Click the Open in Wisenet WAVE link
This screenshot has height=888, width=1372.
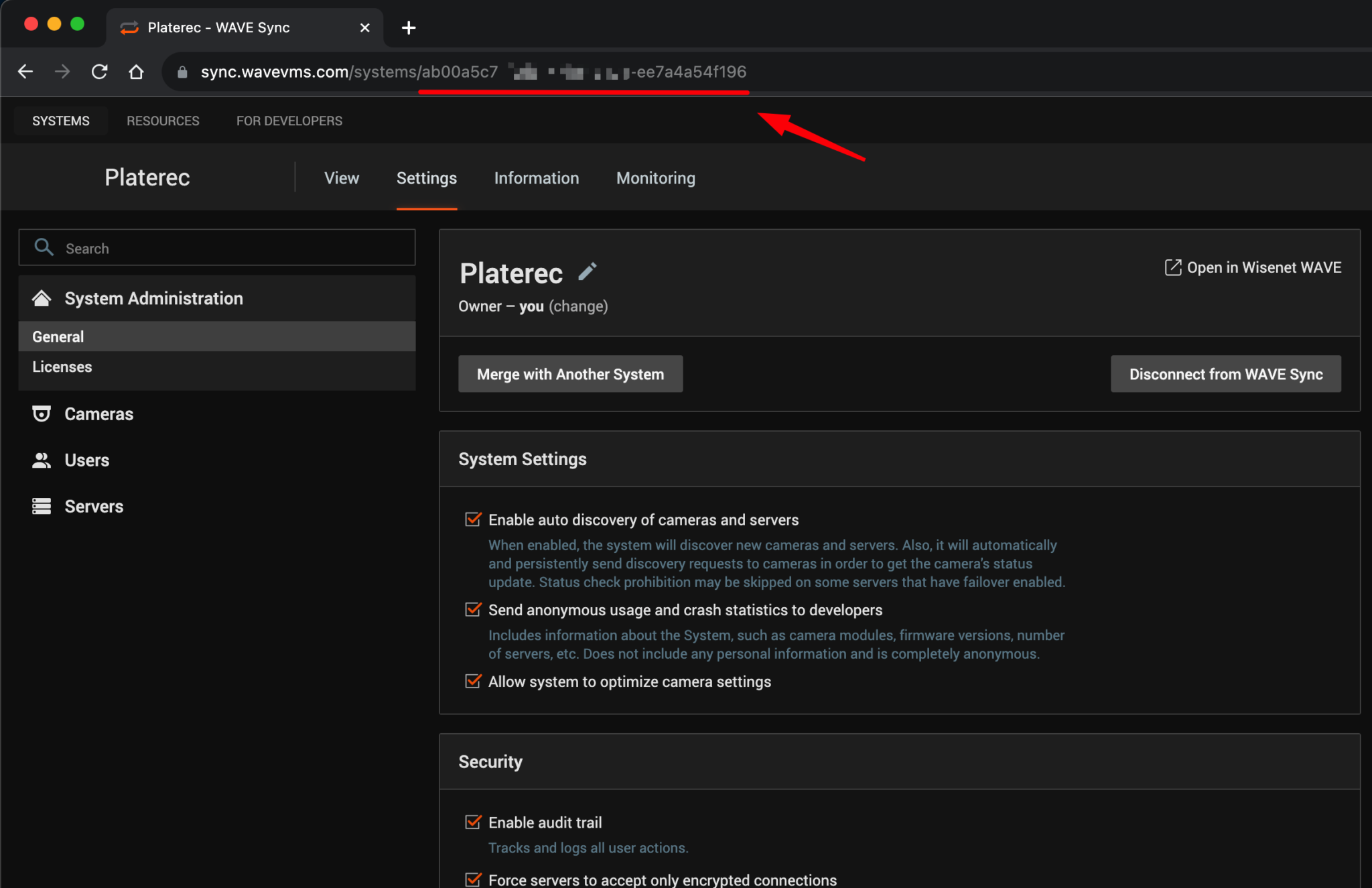(x=1253, y=267)
